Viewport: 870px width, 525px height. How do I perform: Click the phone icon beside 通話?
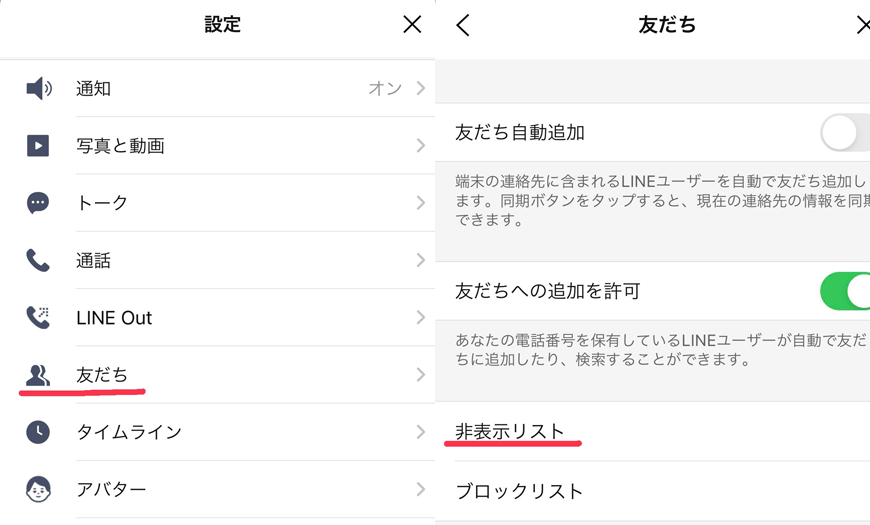point(38,261)
